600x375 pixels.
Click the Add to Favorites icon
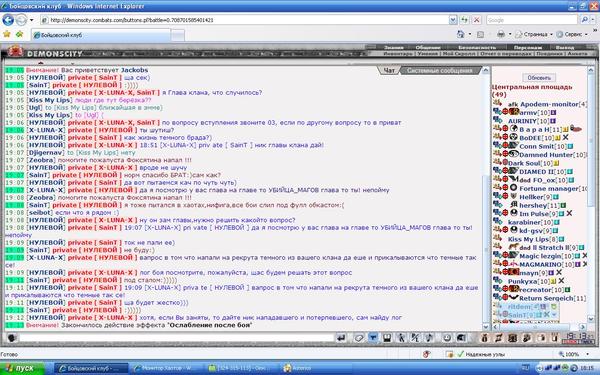[x=19, y=34]
